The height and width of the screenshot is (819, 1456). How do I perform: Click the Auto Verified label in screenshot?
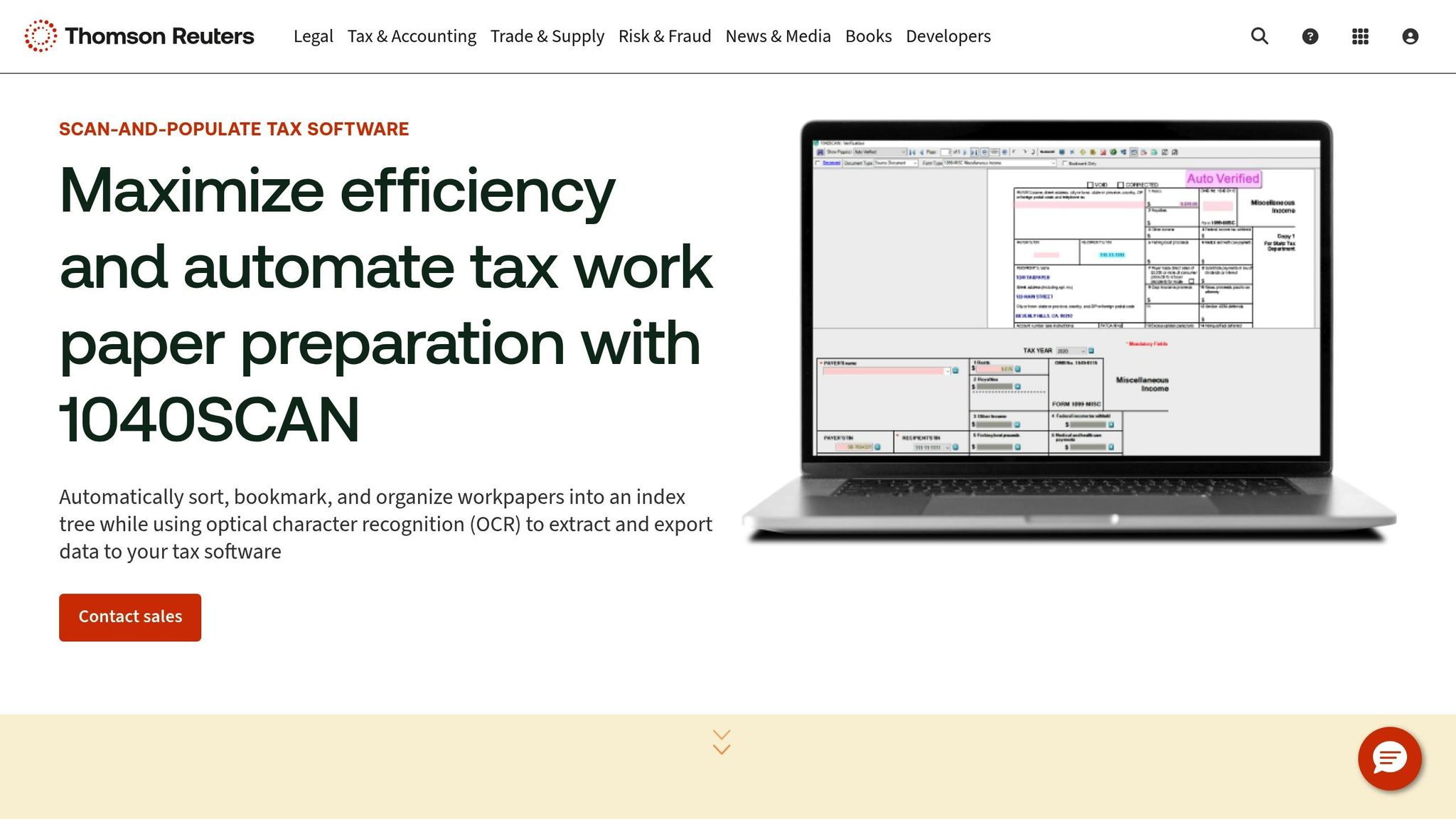click(1223, 179)
